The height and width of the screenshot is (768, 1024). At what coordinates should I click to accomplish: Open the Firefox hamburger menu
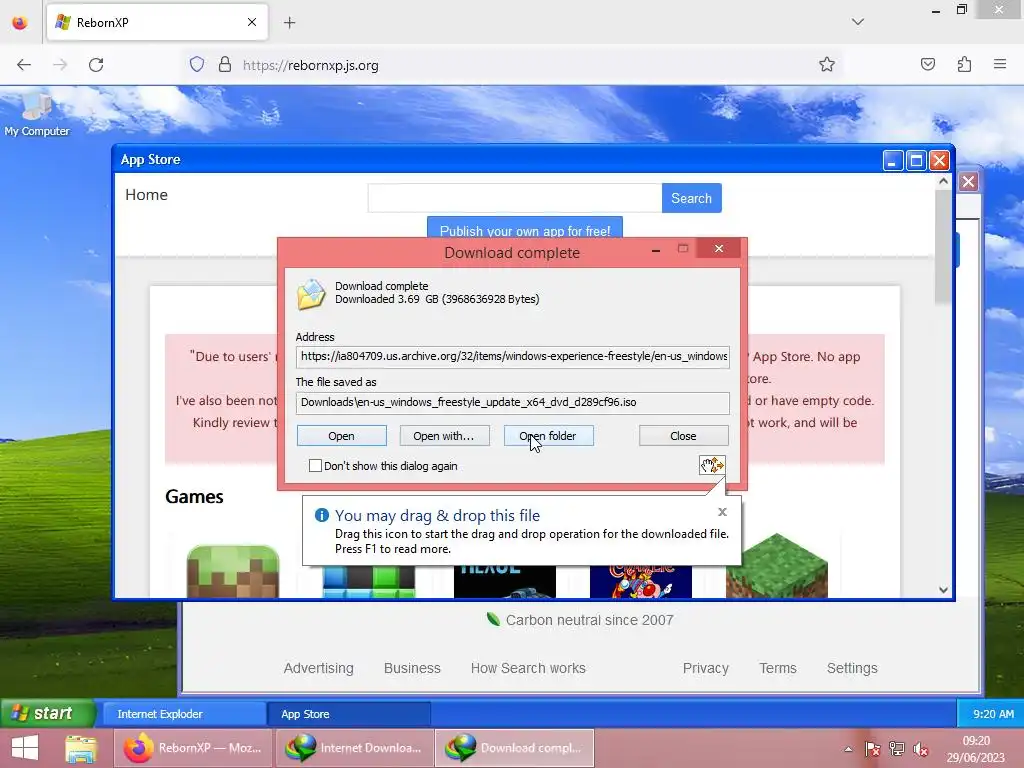click(1000, 64)
